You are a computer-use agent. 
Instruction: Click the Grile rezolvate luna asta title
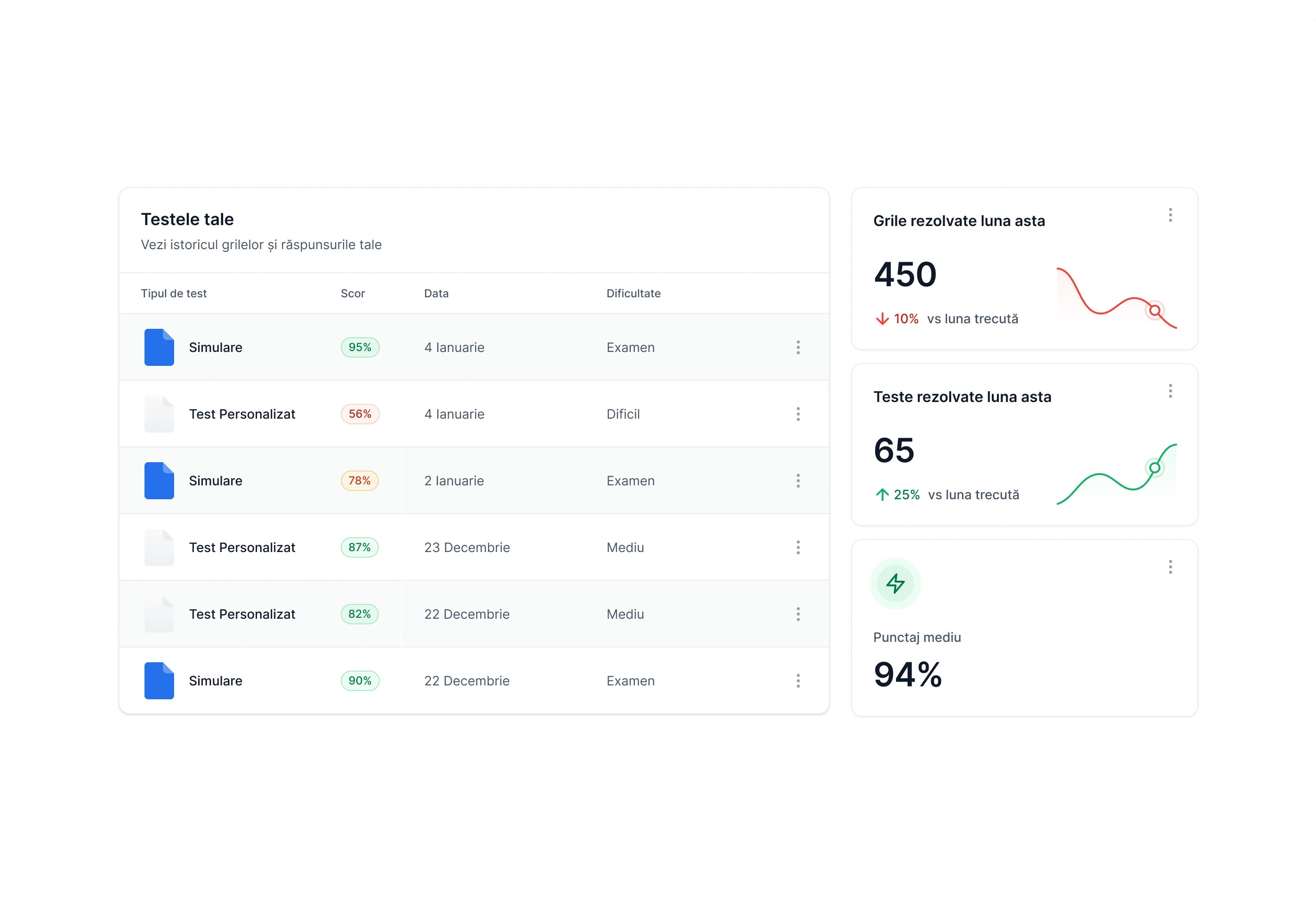(959, 221)
